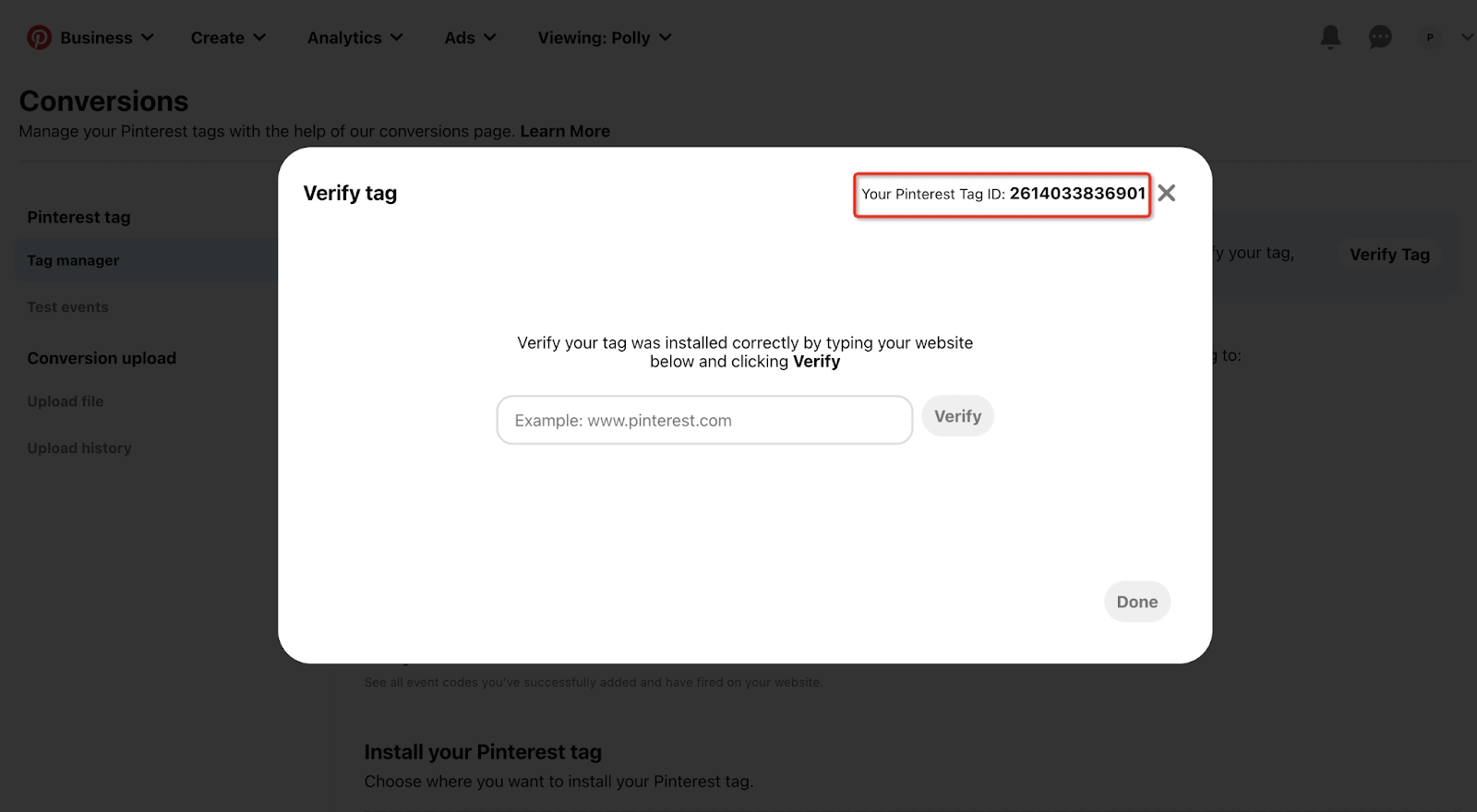Click the website URL input field
Image resolution: width=1477 pixels, height=812 pixels.
[704, 420]
